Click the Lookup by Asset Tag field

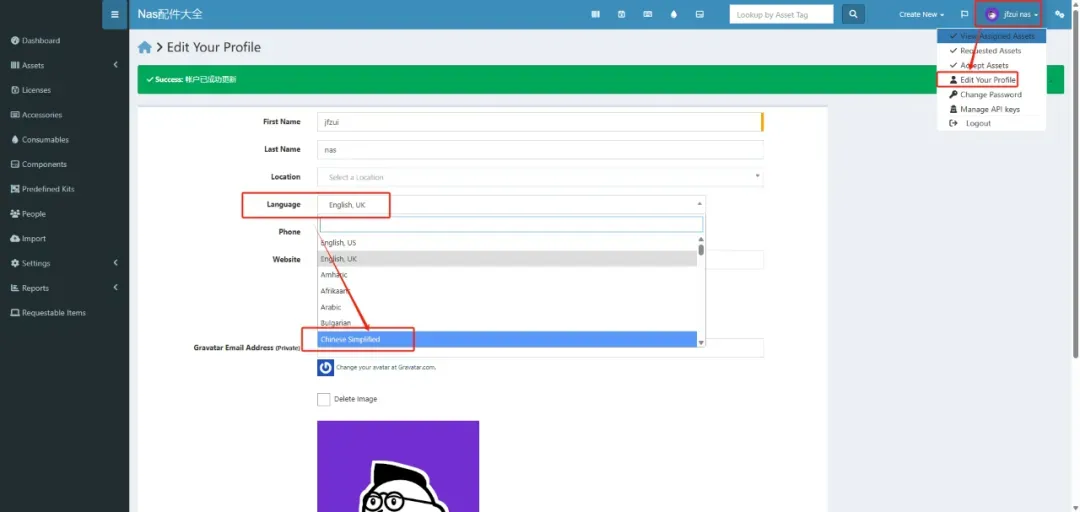point(781,14)
